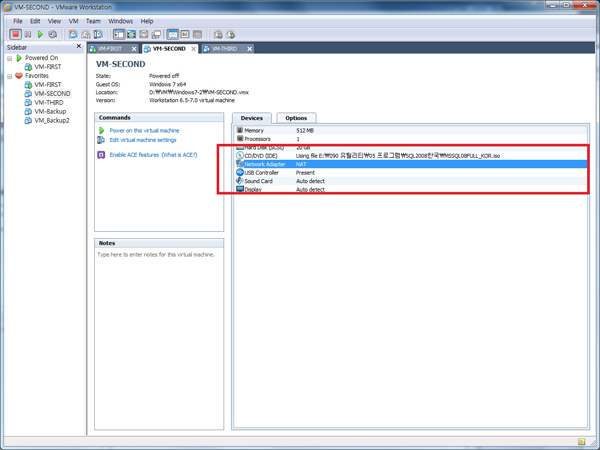Open the File menu
This screenshot has height=450, width=600.
point(18,21)
